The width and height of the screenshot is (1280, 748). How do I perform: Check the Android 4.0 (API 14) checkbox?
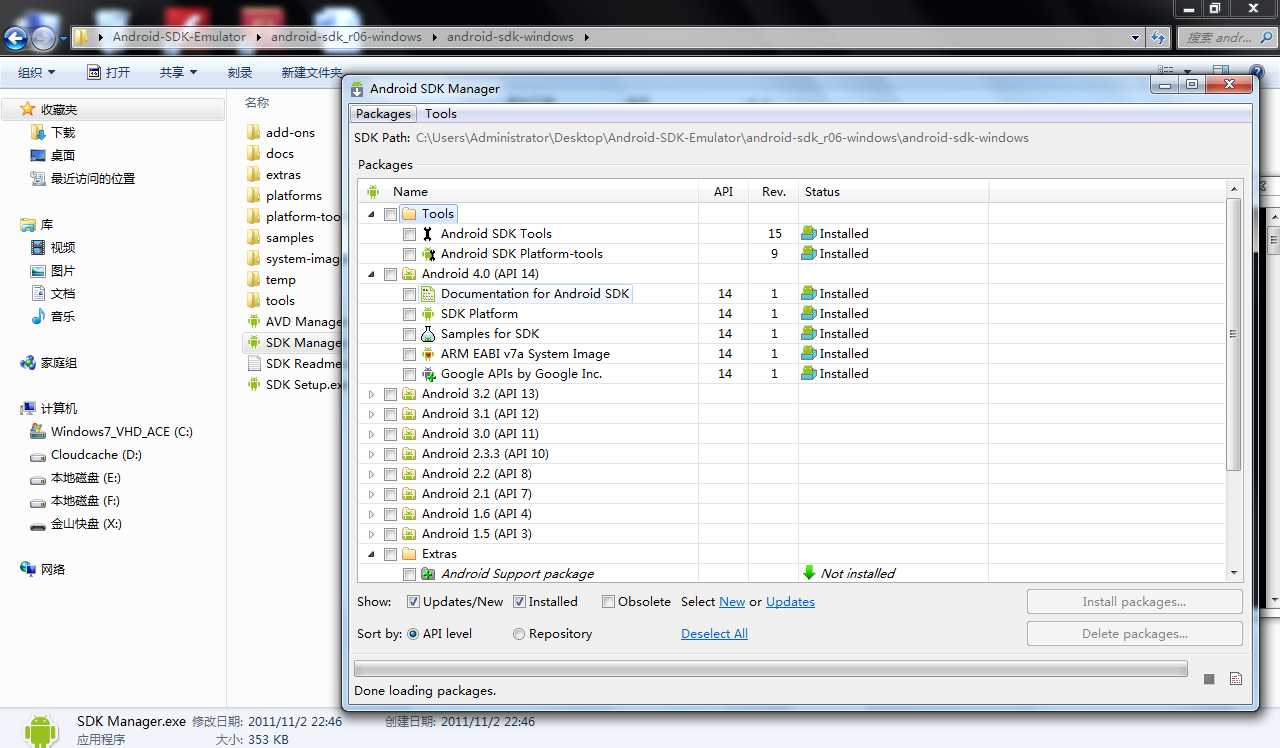pyautogui.click(x=390, y=274)
